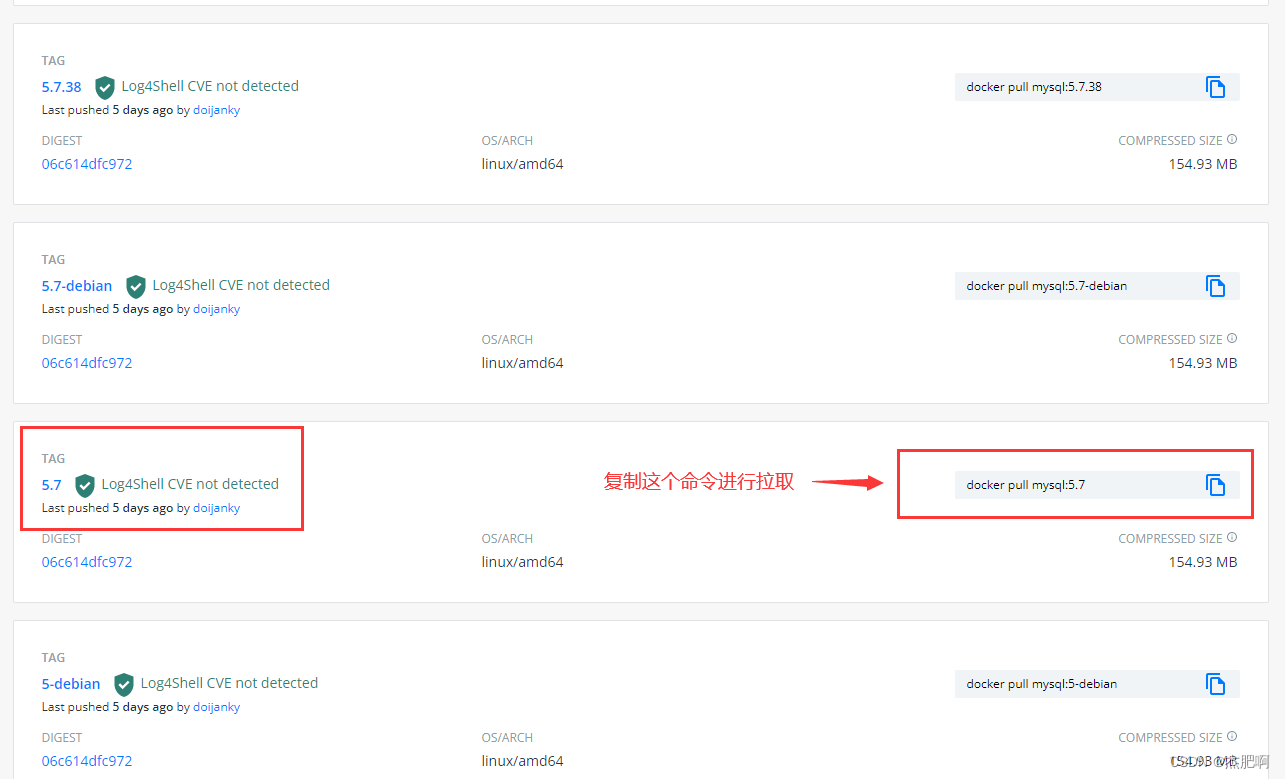Click compressed size info icon in 5-debian card
The width and height of the screenshot is (1285, 779).
click(1232, 737)
